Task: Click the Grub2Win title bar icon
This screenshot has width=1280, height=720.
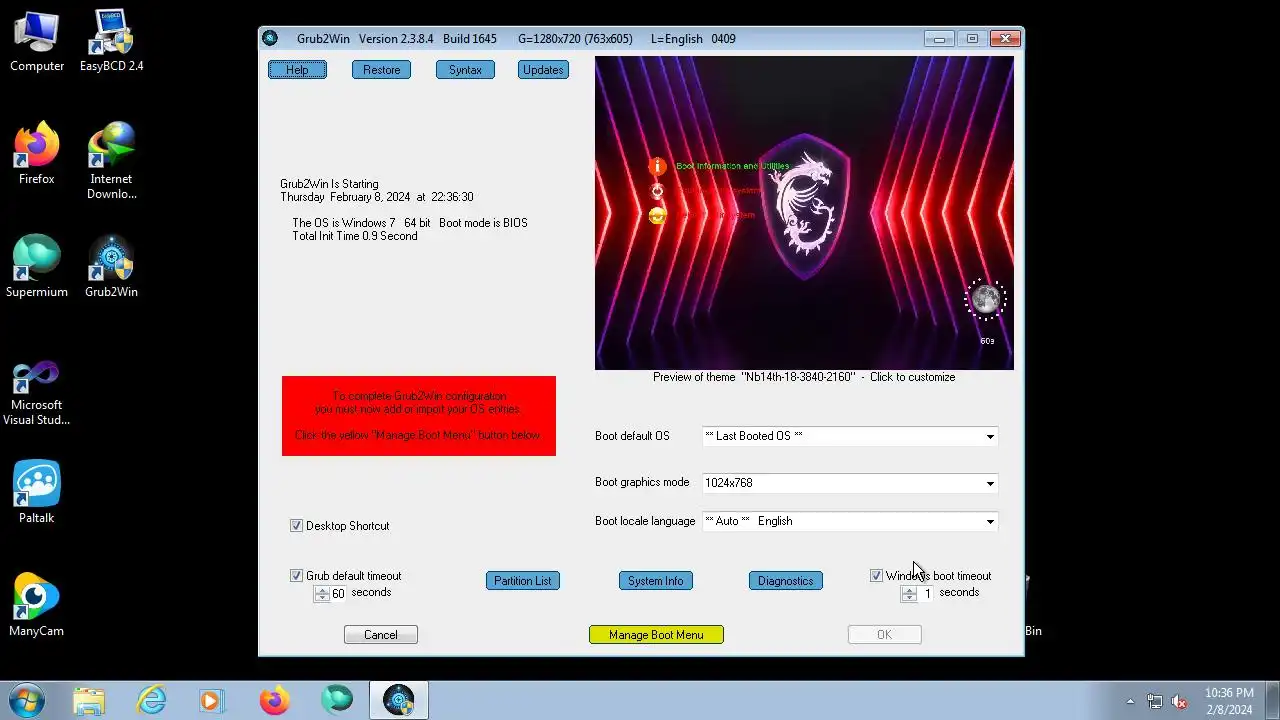Action: coord(270,39)
